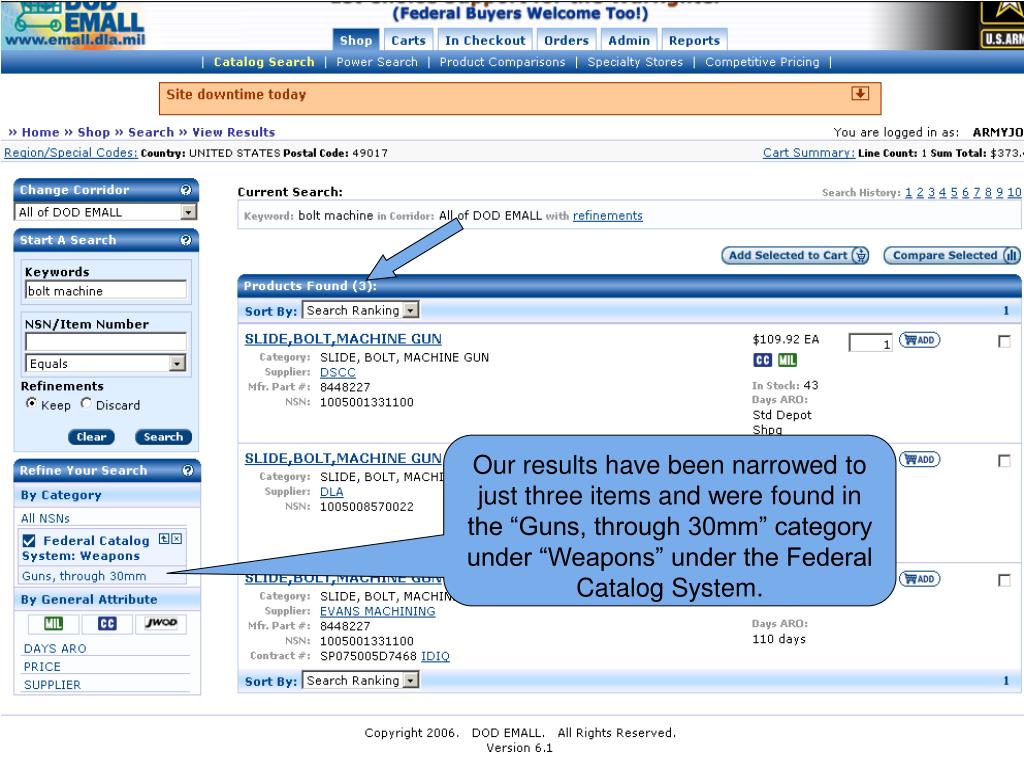Image resolution: width=1024 pixels, height=768 pixels.
Task: Click the MIL icon on first product
Action: click(787, 360)
